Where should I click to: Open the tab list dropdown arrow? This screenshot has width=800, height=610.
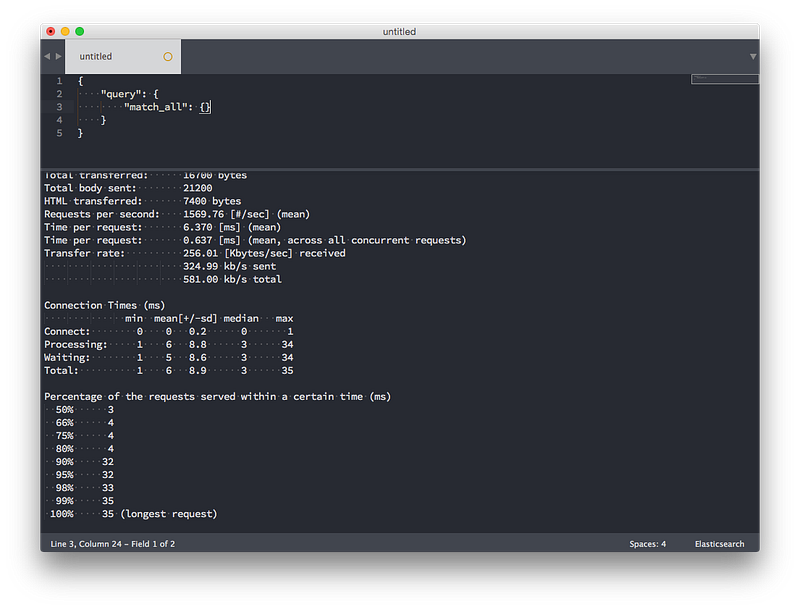pyautogui.click(x=753, y=57)
